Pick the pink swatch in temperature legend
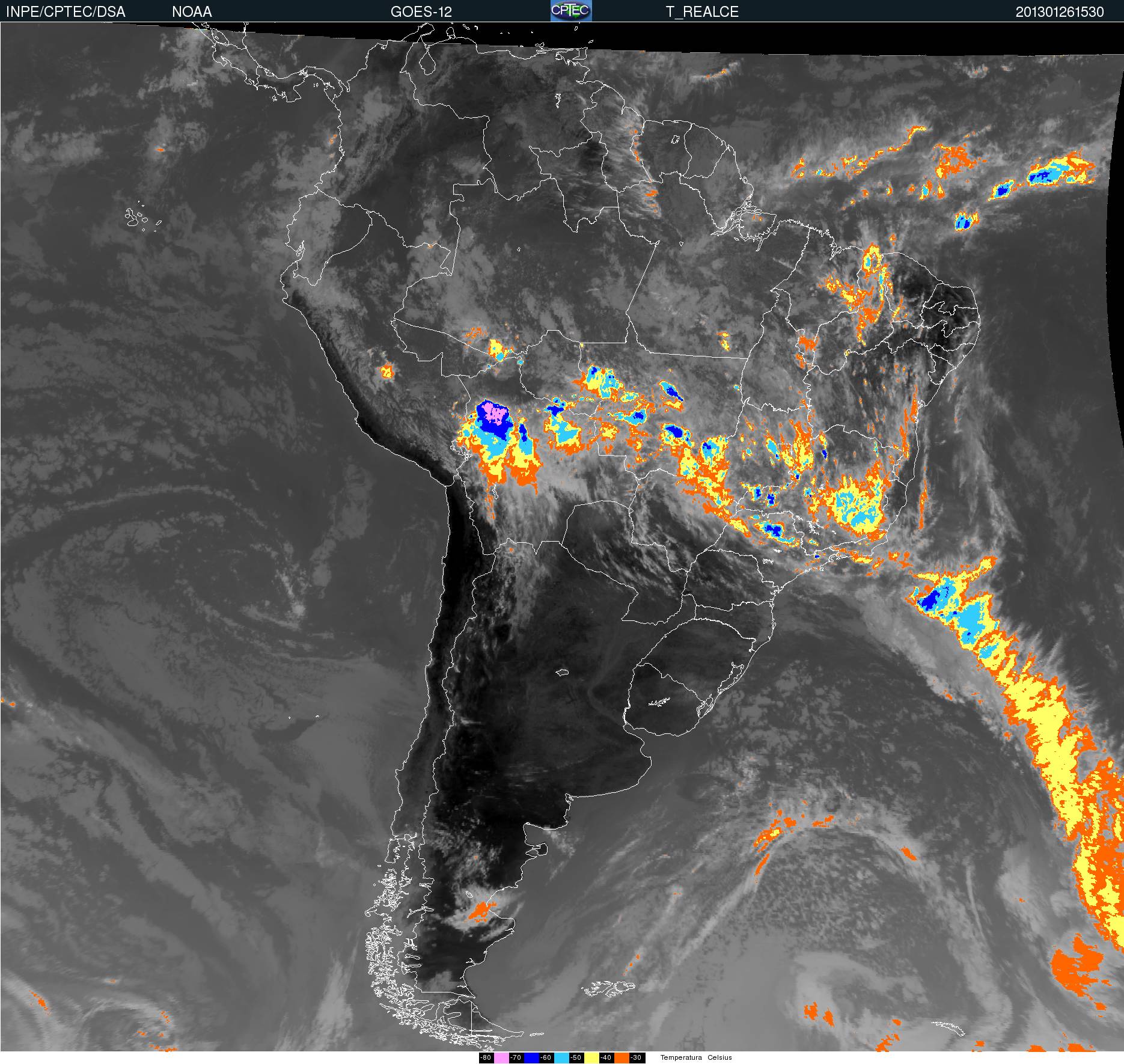The width and height of the screenshot is (1124, 1064). tap(501, 1058)
